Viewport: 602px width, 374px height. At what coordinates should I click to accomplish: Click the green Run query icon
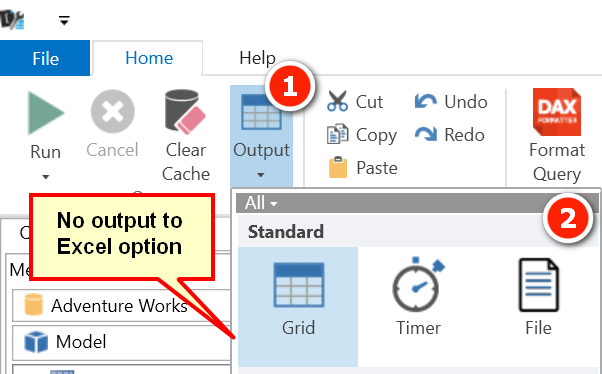45,113
